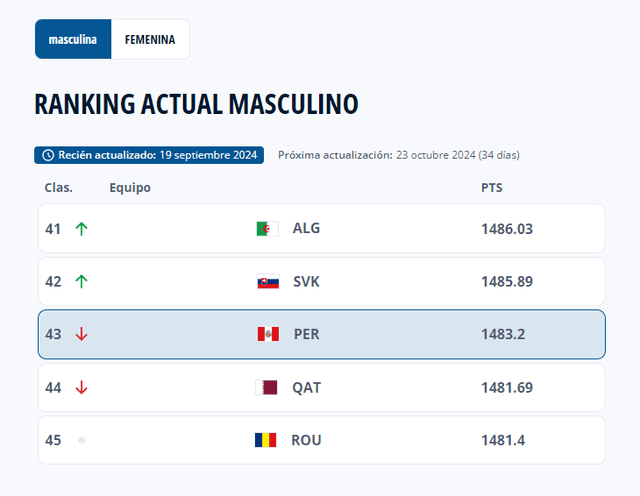Click the clock icon beside update date
The height and width of the screenshot is (496, 640).
tap(48, 155)
